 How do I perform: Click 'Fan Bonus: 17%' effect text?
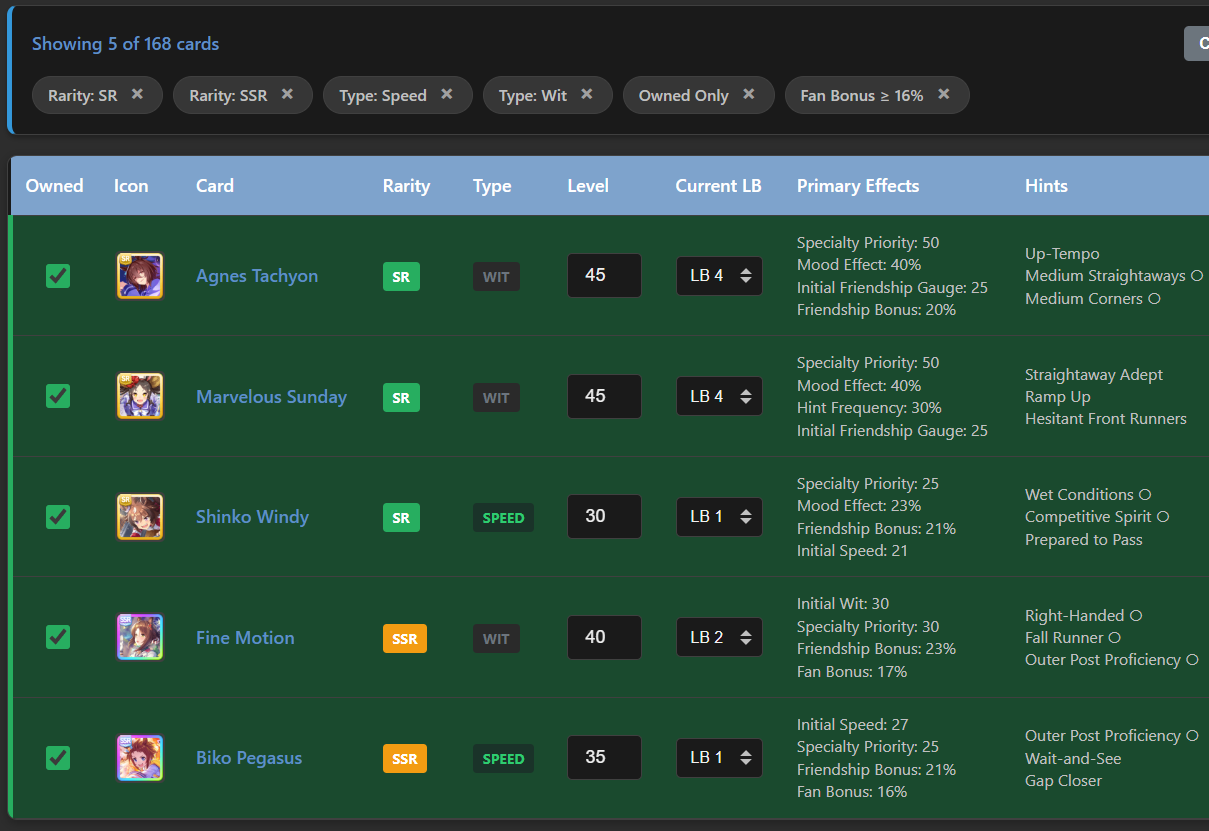click(x=852, y=671)
